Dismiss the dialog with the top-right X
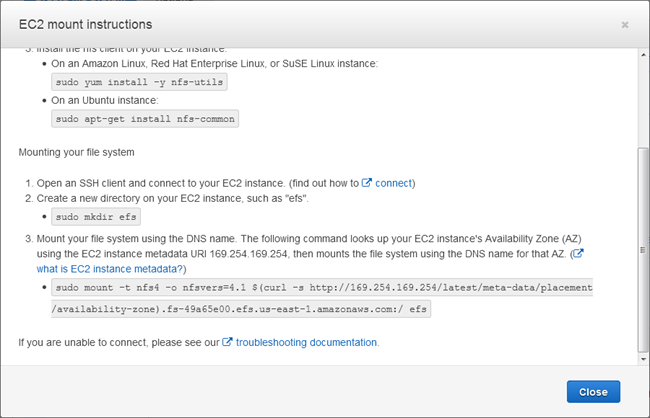Viewport: 650px width, 418px height. coord(625,23)
